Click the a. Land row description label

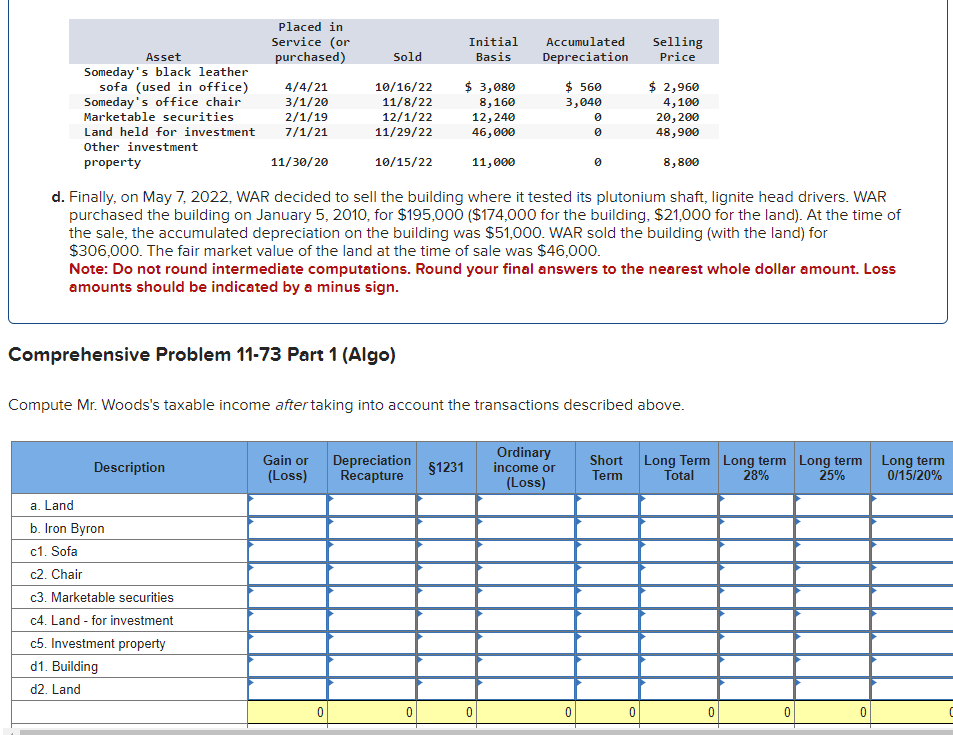tap(55, 505)
